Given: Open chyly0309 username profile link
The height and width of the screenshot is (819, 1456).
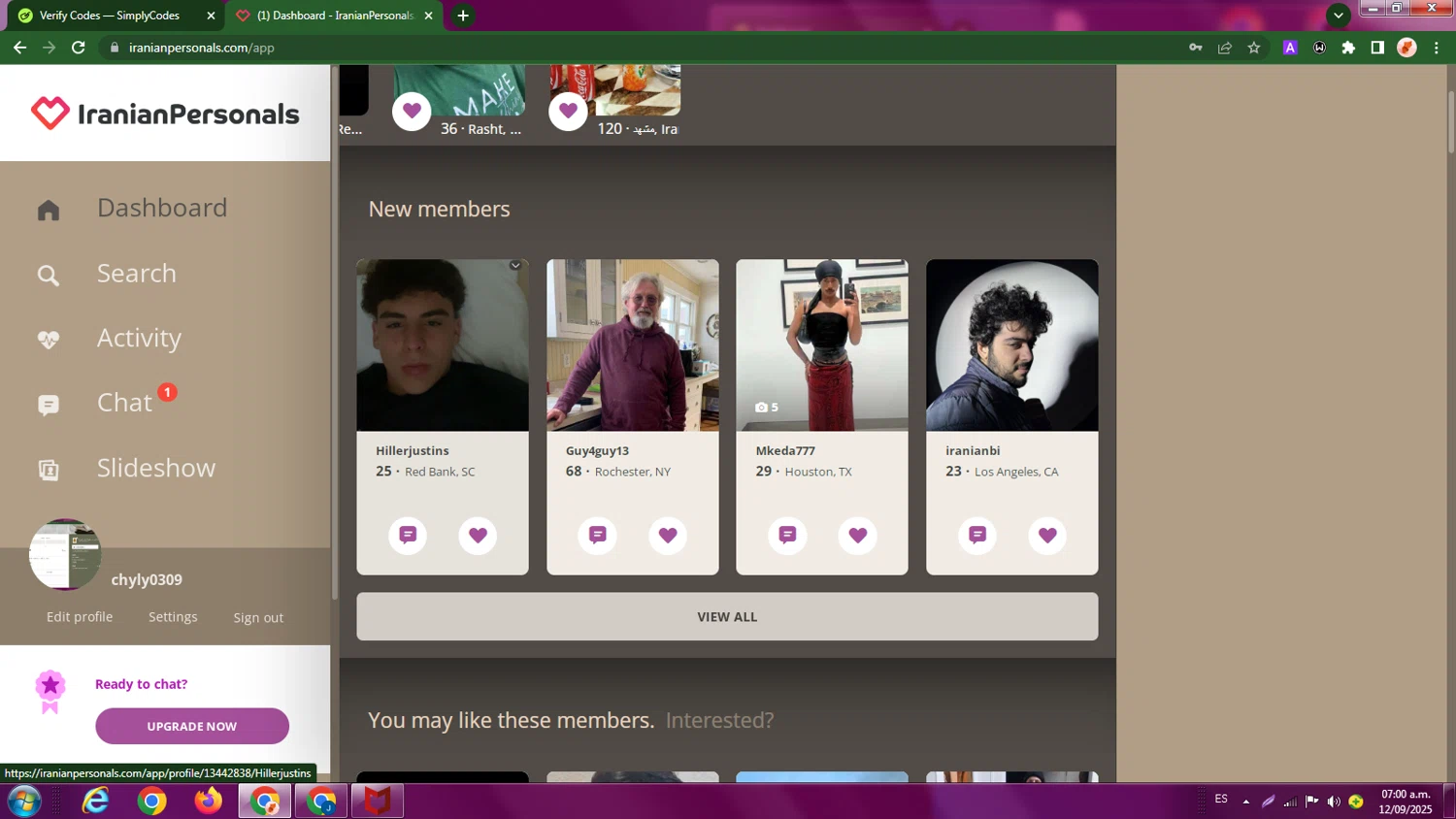Looking at the screenshot, I should click(147, 579).
